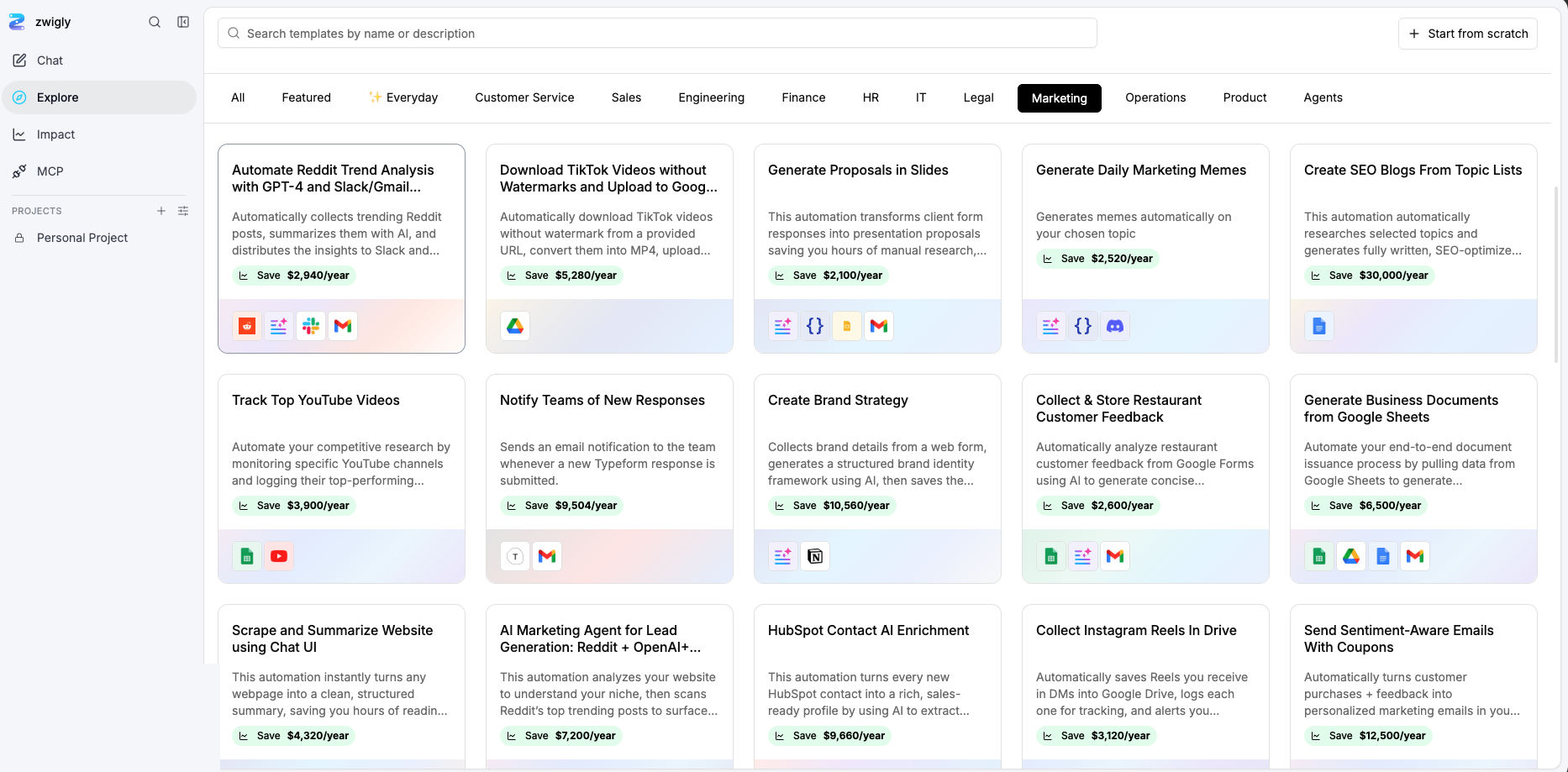Collapse the sidebar panel icon
Viewport: 1568px width, 772px height.
183,22
